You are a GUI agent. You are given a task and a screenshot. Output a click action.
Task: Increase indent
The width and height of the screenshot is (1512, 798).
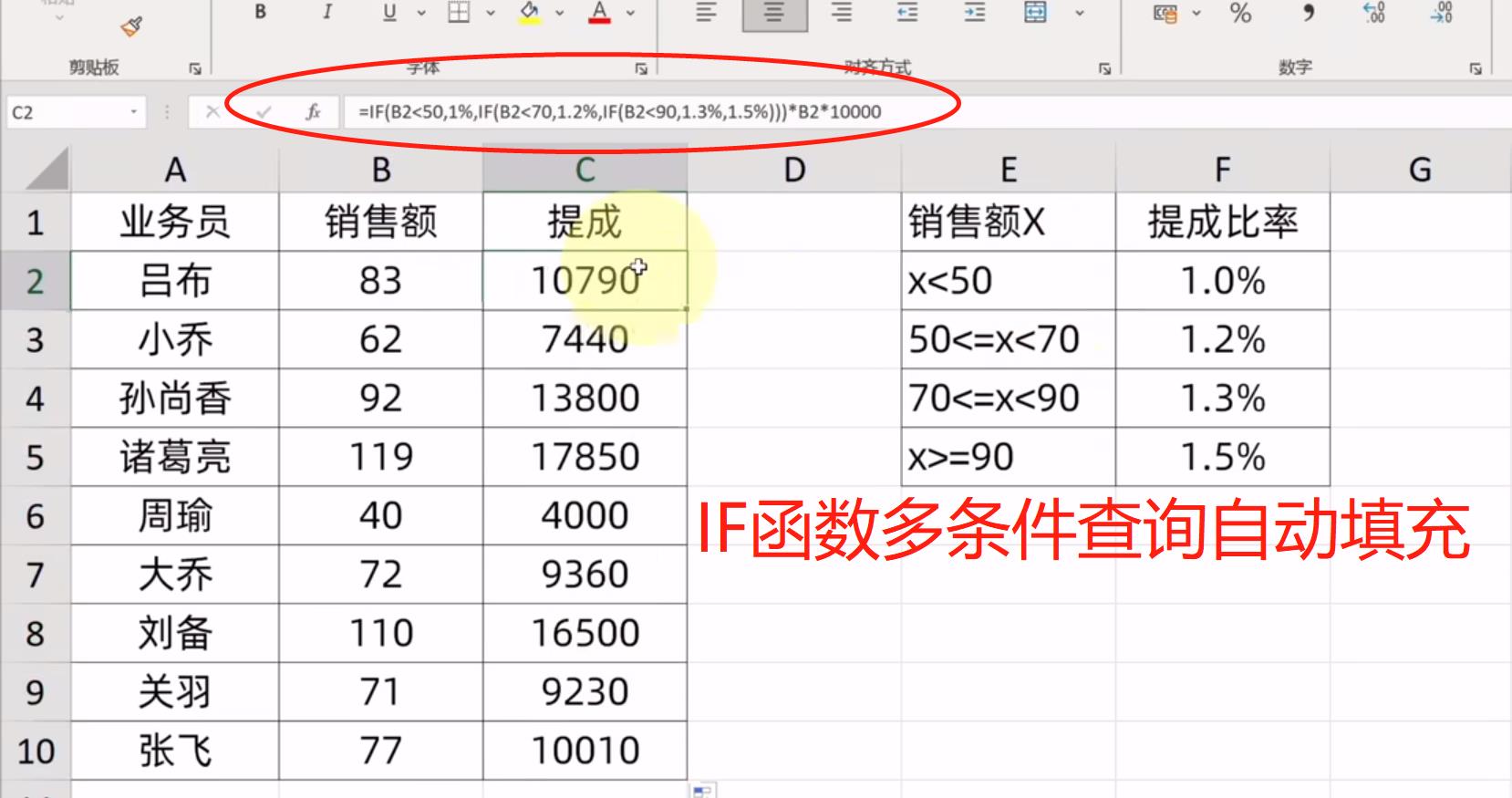(x=975, y=13)
